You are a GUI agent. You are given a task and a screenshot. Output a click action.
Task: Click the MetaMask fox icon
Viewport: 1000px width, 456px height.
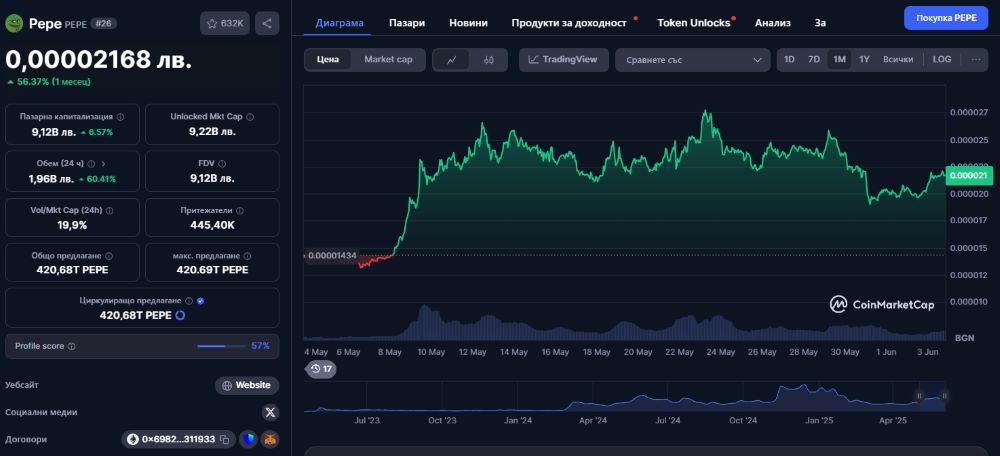(269, 439)
